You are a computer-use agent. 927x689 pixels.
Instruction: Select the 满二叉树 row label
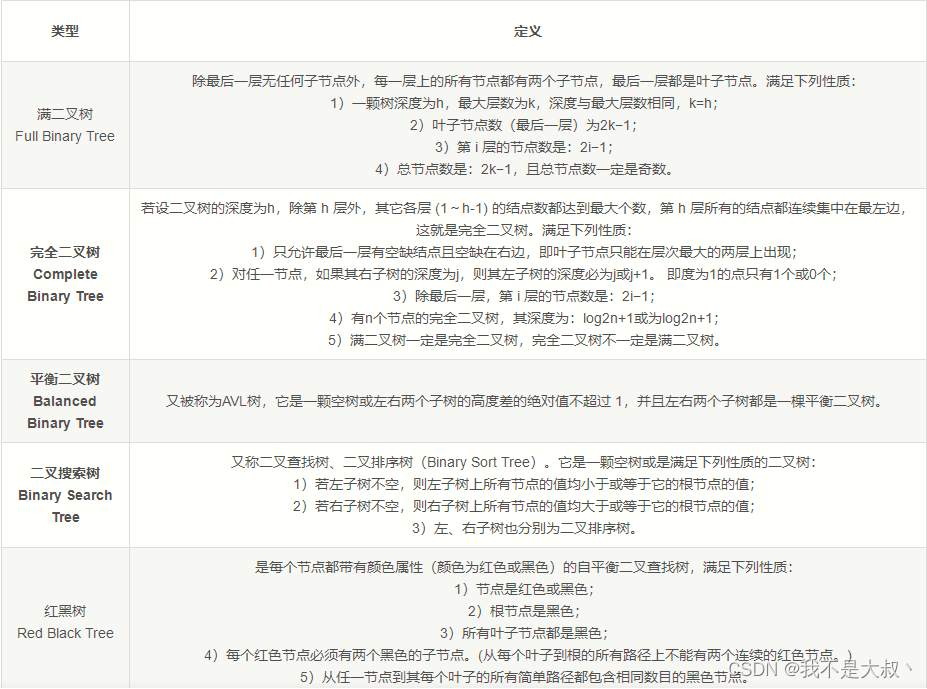pyautogui.click(x=65, y=114)
